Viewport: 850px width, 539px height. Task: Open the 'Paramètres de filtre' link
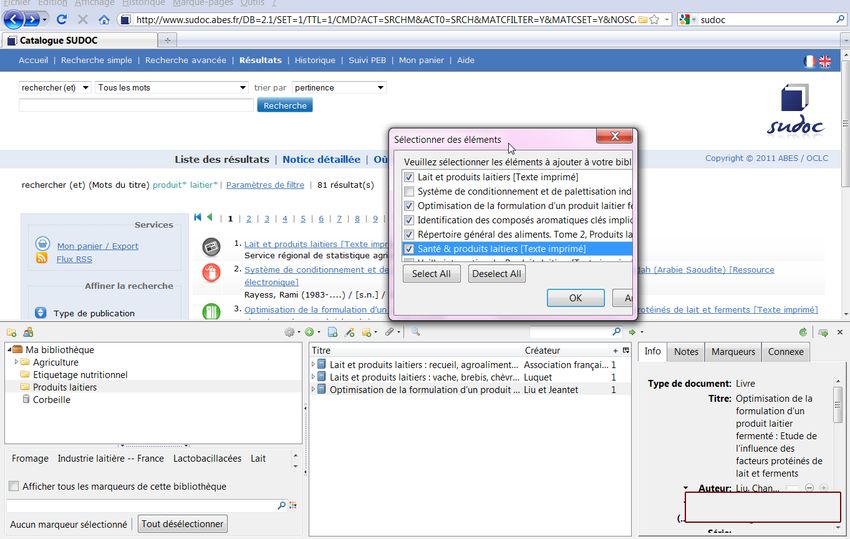coord(265,185)
